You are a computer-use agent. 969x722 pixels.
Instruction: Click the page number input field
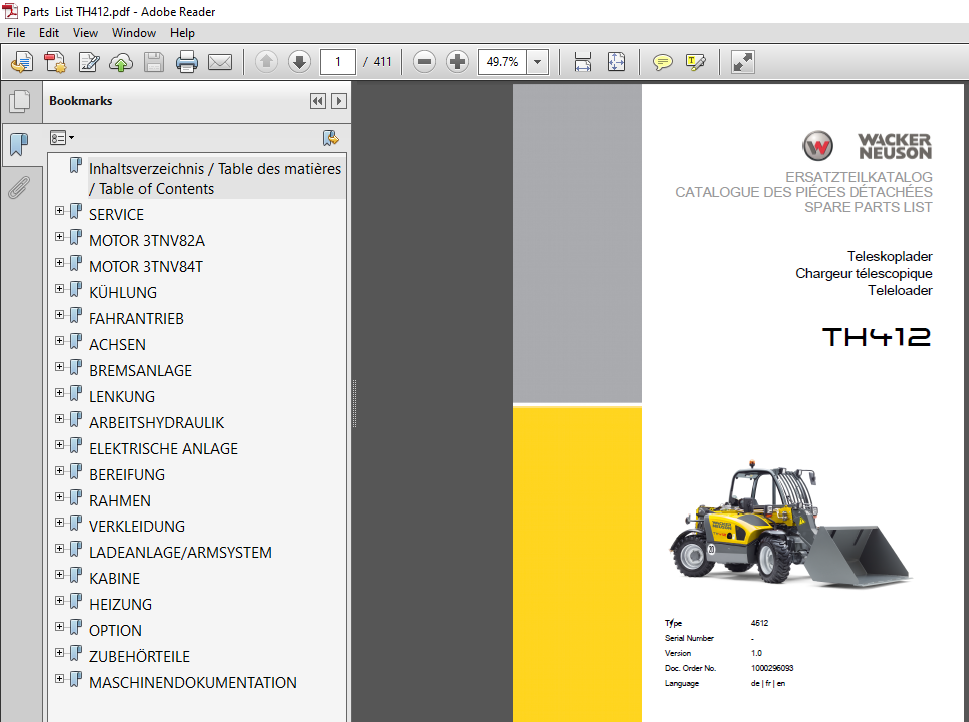337,62
